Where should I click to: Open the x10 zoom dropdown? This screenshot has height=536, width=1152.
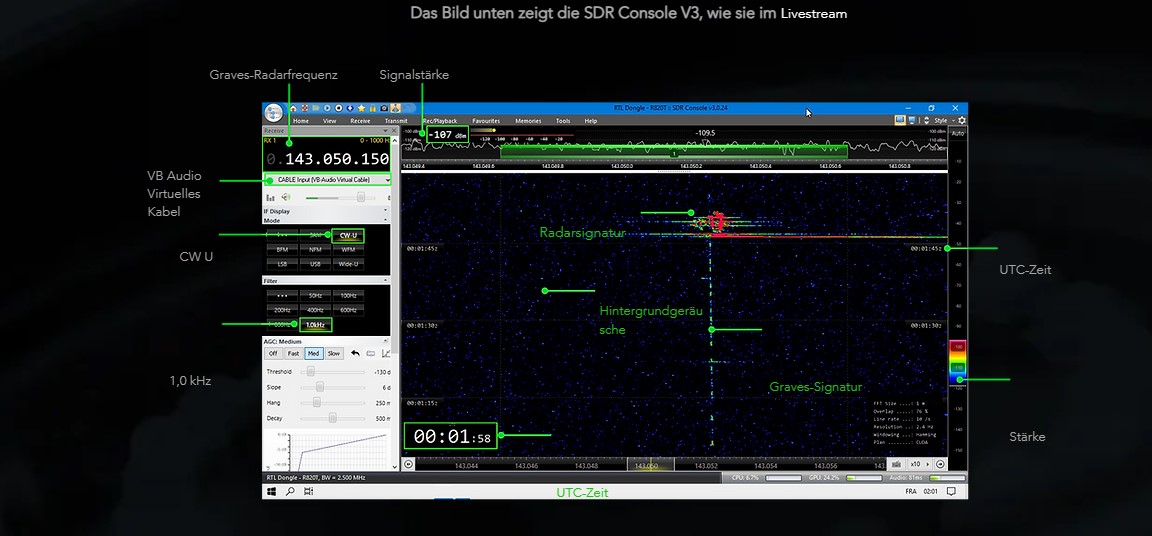tap(919, 464)
